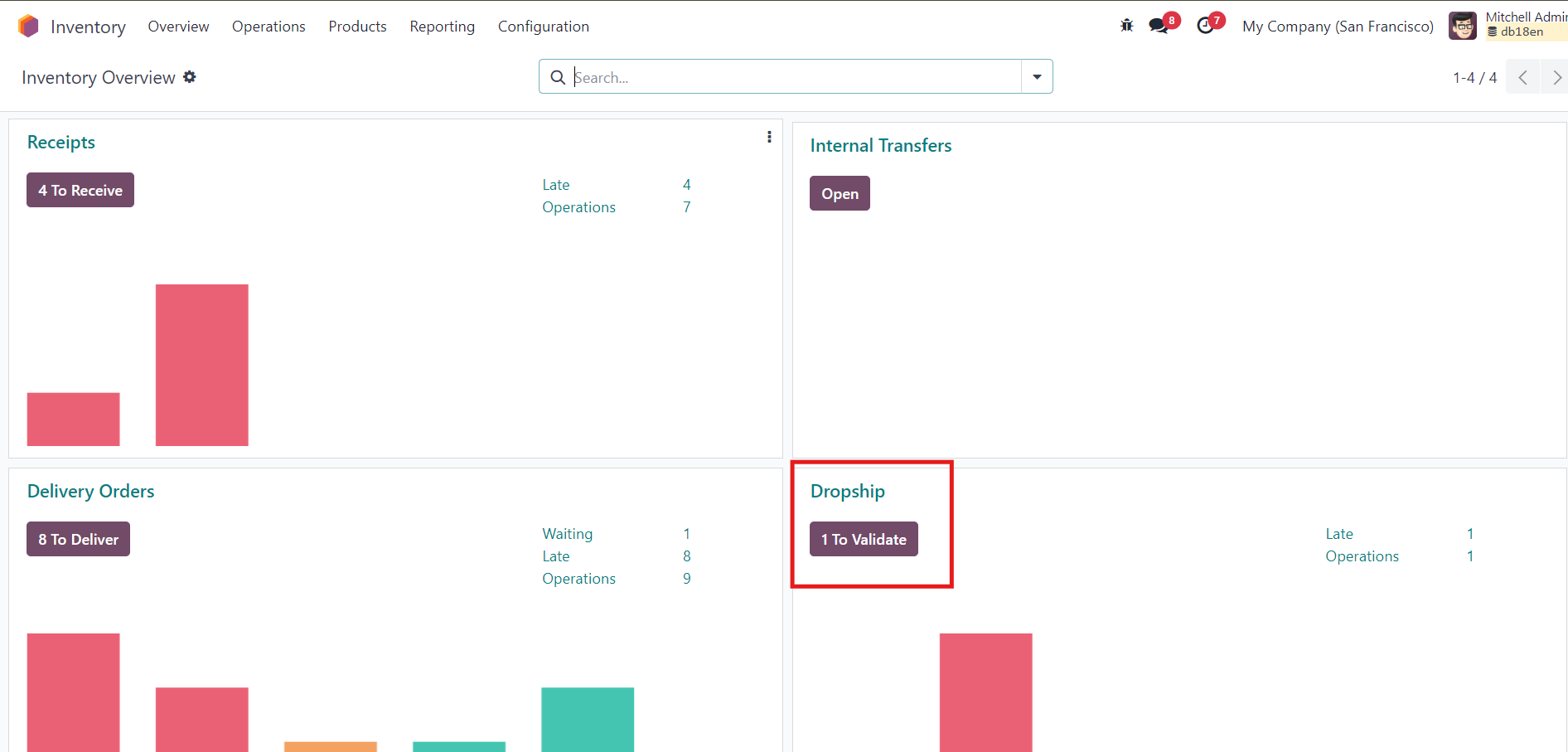The image size is (1568, 752).
Task: Click the 1 To Validate button
Action: pyautogui.click(x=864, y=540)
